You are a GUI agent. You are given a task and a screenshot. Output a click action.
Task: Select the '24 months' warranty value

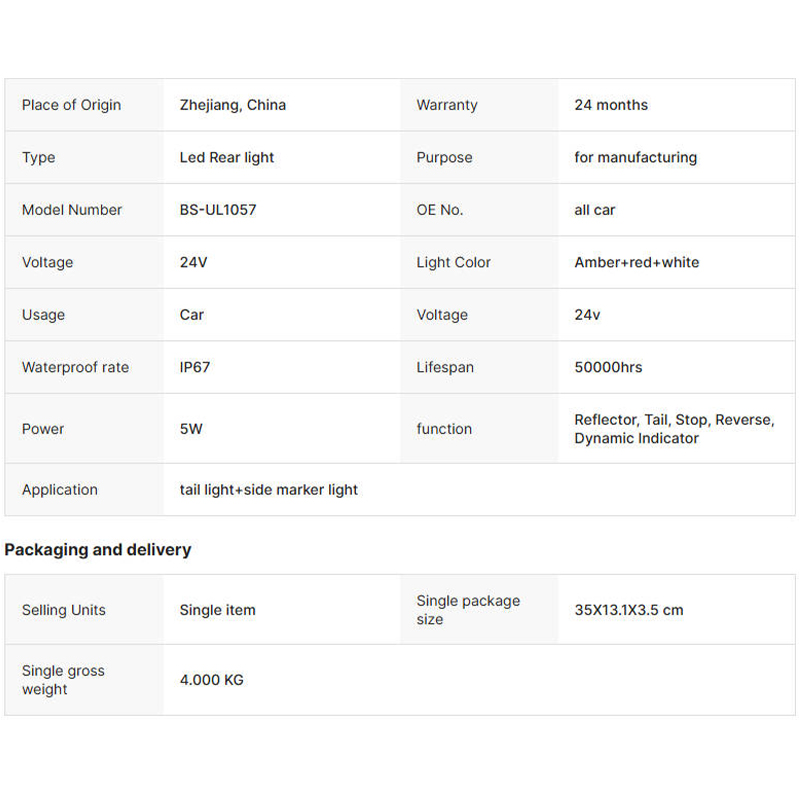(x=610, y=105)
